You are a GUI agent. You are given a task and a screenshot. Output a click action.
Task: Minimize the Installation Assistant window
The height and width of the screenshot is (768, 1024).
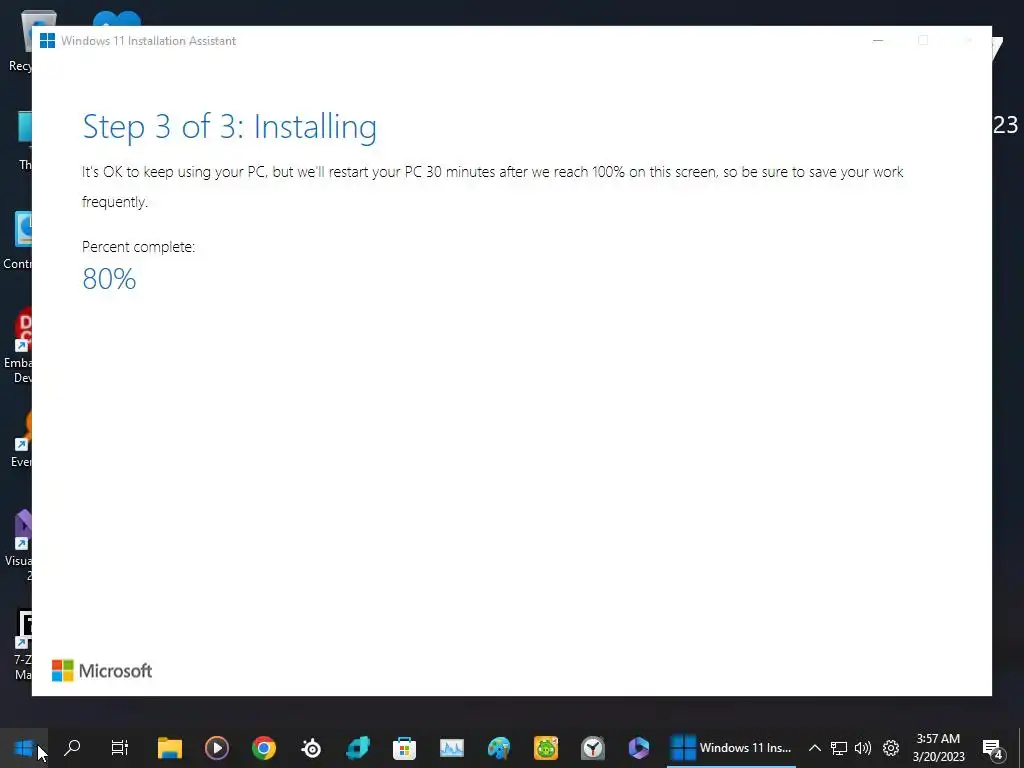878,40
